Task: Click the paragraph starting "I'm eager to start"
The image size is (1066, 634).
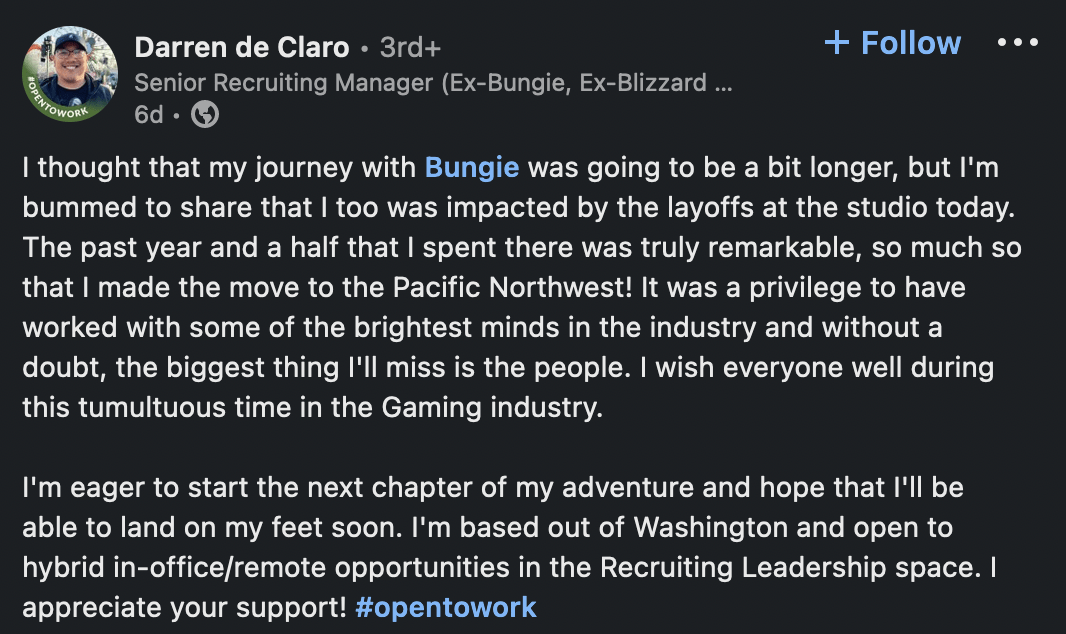Action: pyautogui.click(x=510, y=547)
